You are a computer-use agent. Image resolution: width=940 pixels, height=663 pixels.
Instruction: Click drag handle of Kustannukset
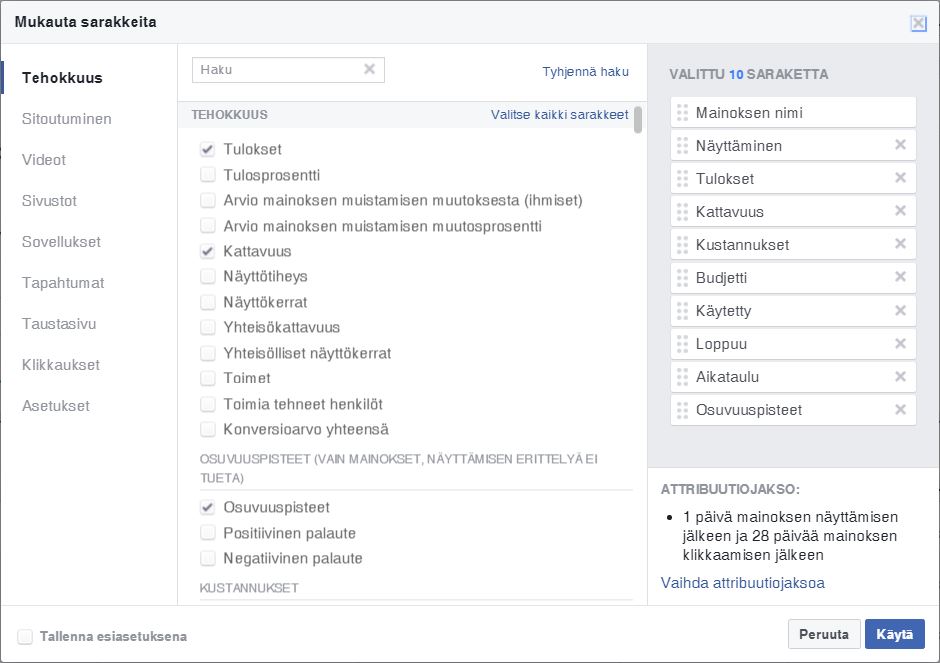click(682, 245)
